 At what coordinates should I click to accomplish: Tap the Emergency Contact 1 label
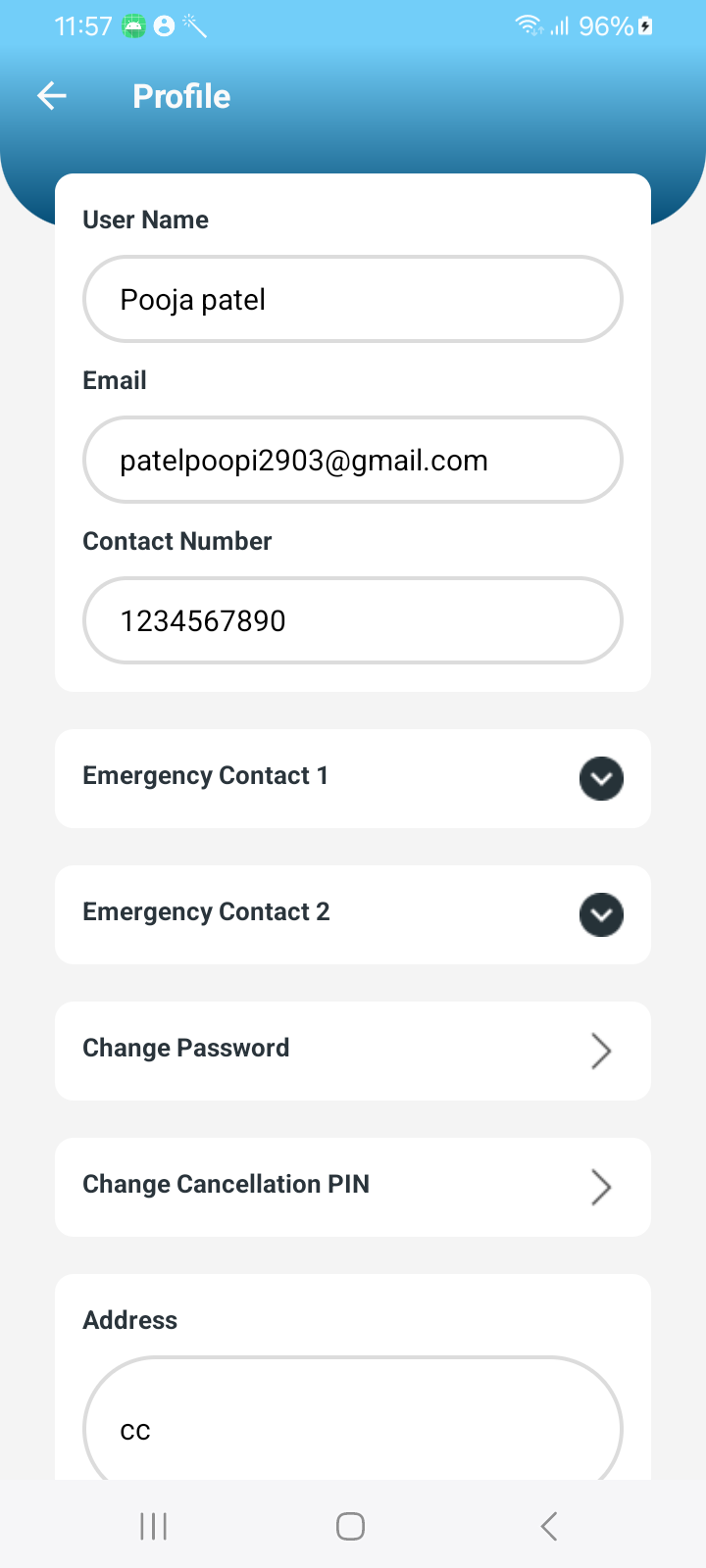tap(206, 776)
